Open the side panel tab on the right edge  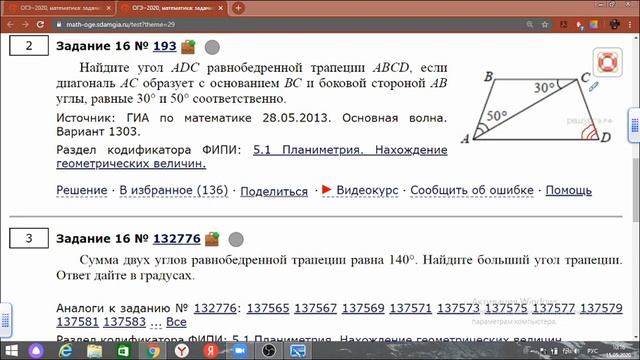634,125
